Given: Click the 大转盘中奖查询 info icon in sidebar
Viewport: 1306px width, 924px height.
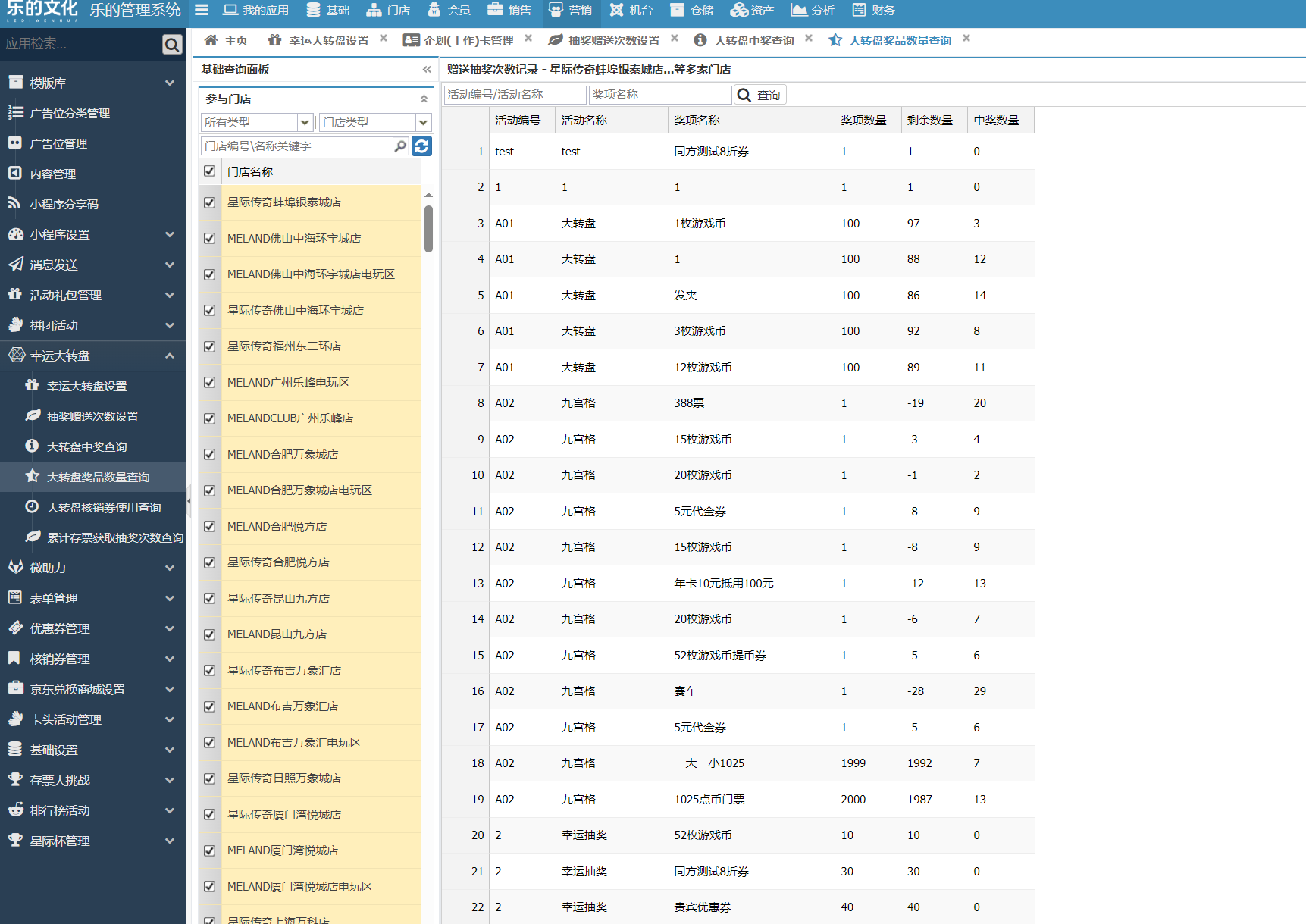Looking at the screenshot, I should 32,446.
